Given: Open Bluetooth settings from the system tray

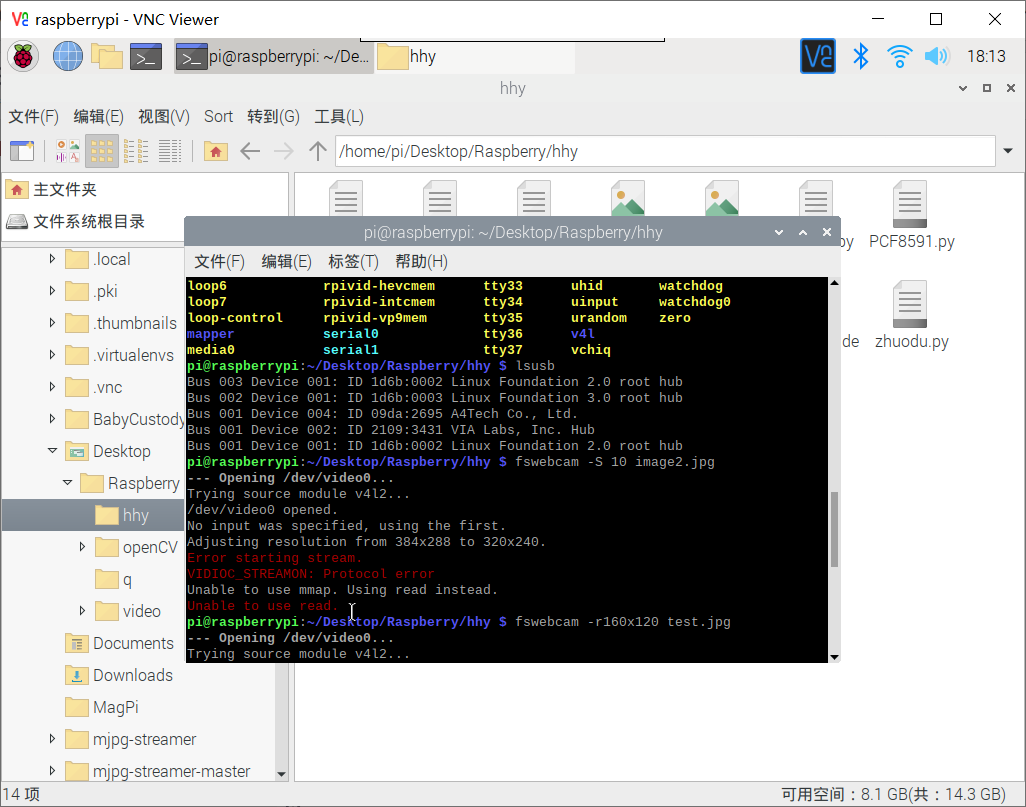Looking at the screenshot, I should tap(860, 57).
